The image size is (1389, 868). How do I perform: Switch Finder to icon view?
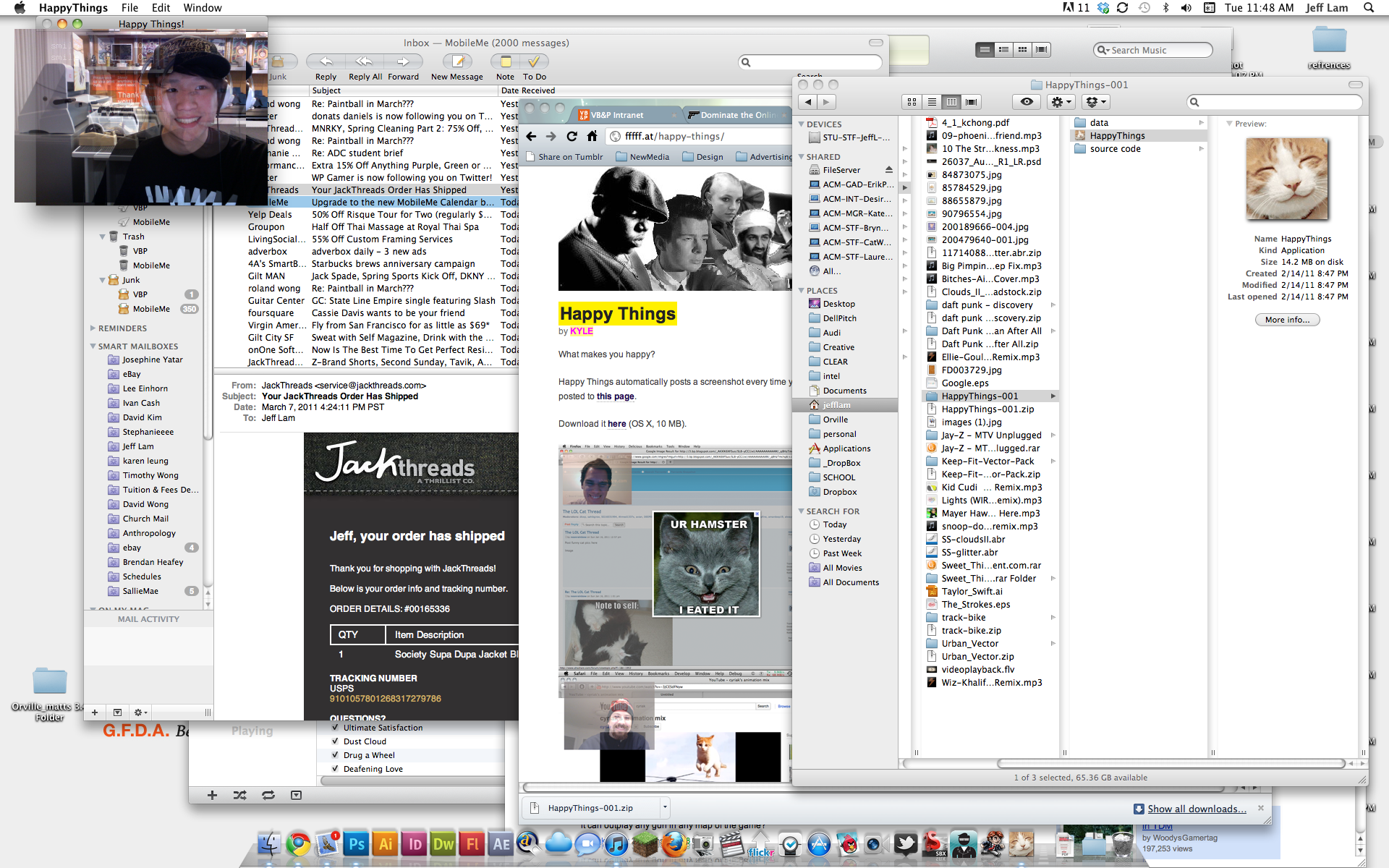click(912, 102)
